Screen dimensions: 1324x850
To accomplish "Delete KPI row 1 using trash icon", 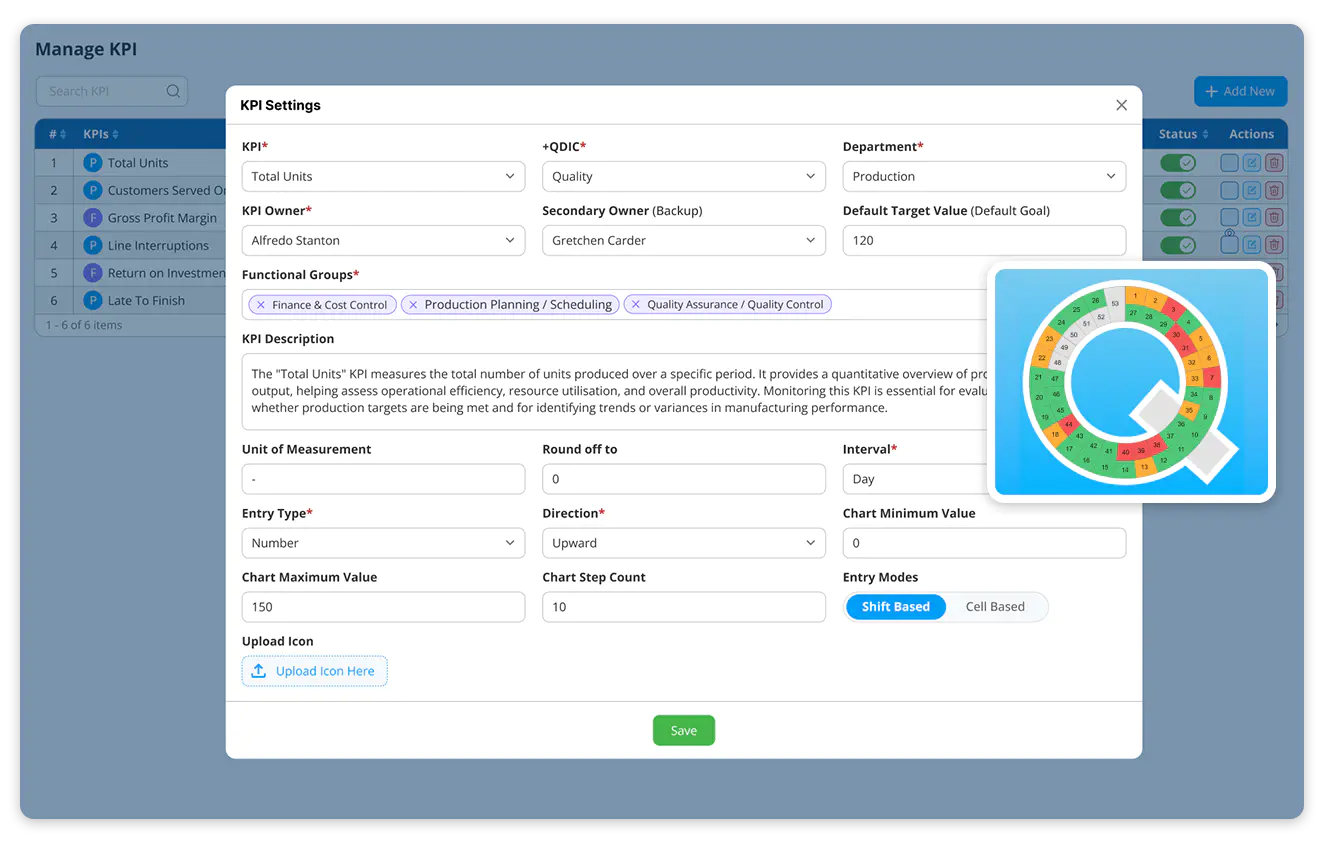I will (1274, 163).
